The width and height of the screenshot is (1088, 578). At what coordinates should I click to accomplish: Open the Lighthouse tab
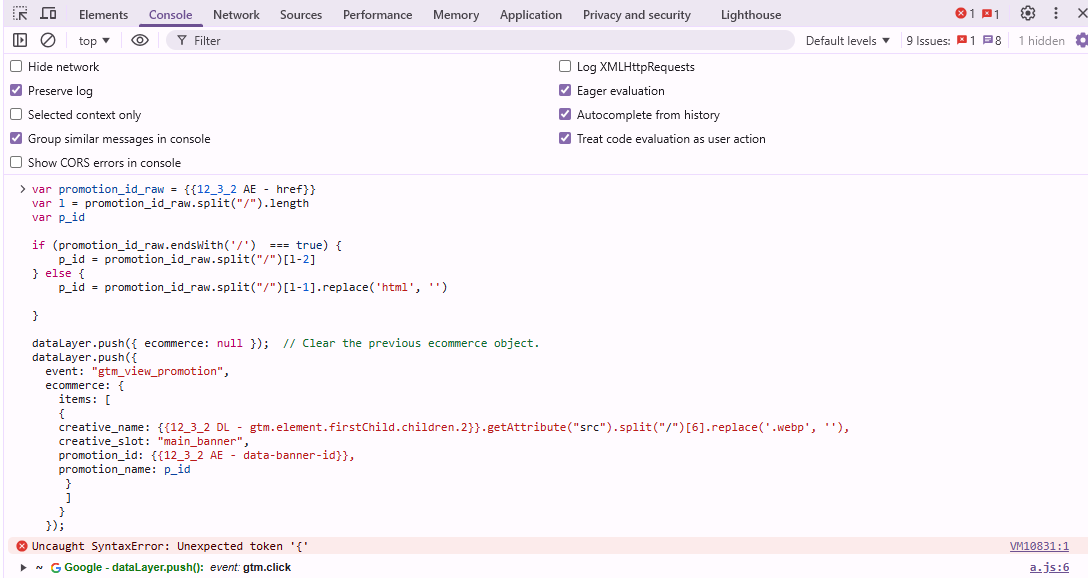click(x=749, y=15)
